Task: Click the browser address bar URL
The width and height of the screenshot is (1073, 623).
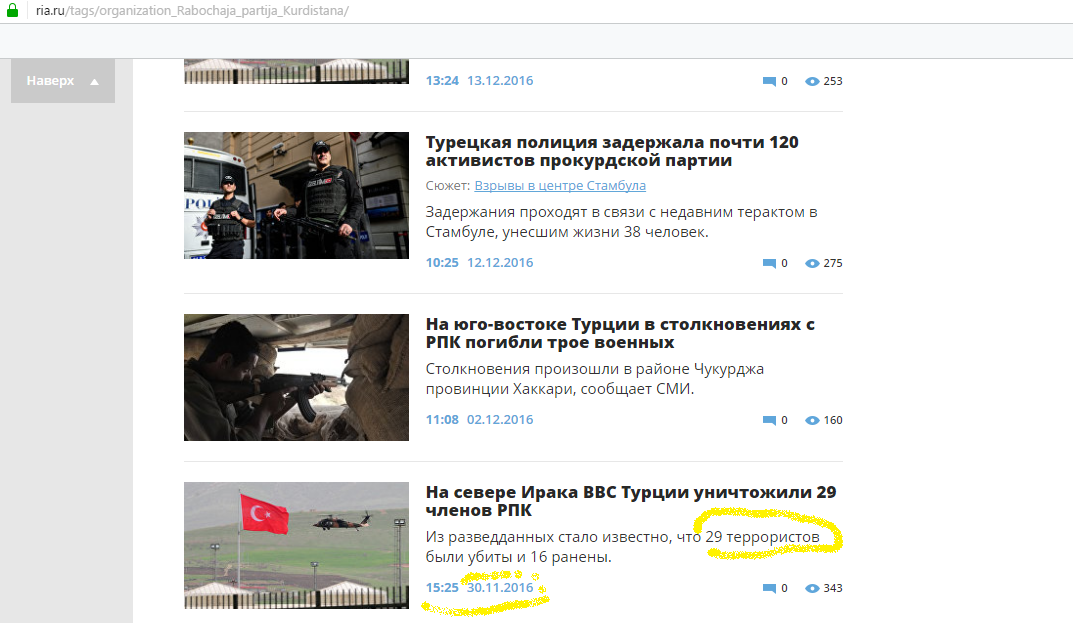Action: [x=192, y=10]
